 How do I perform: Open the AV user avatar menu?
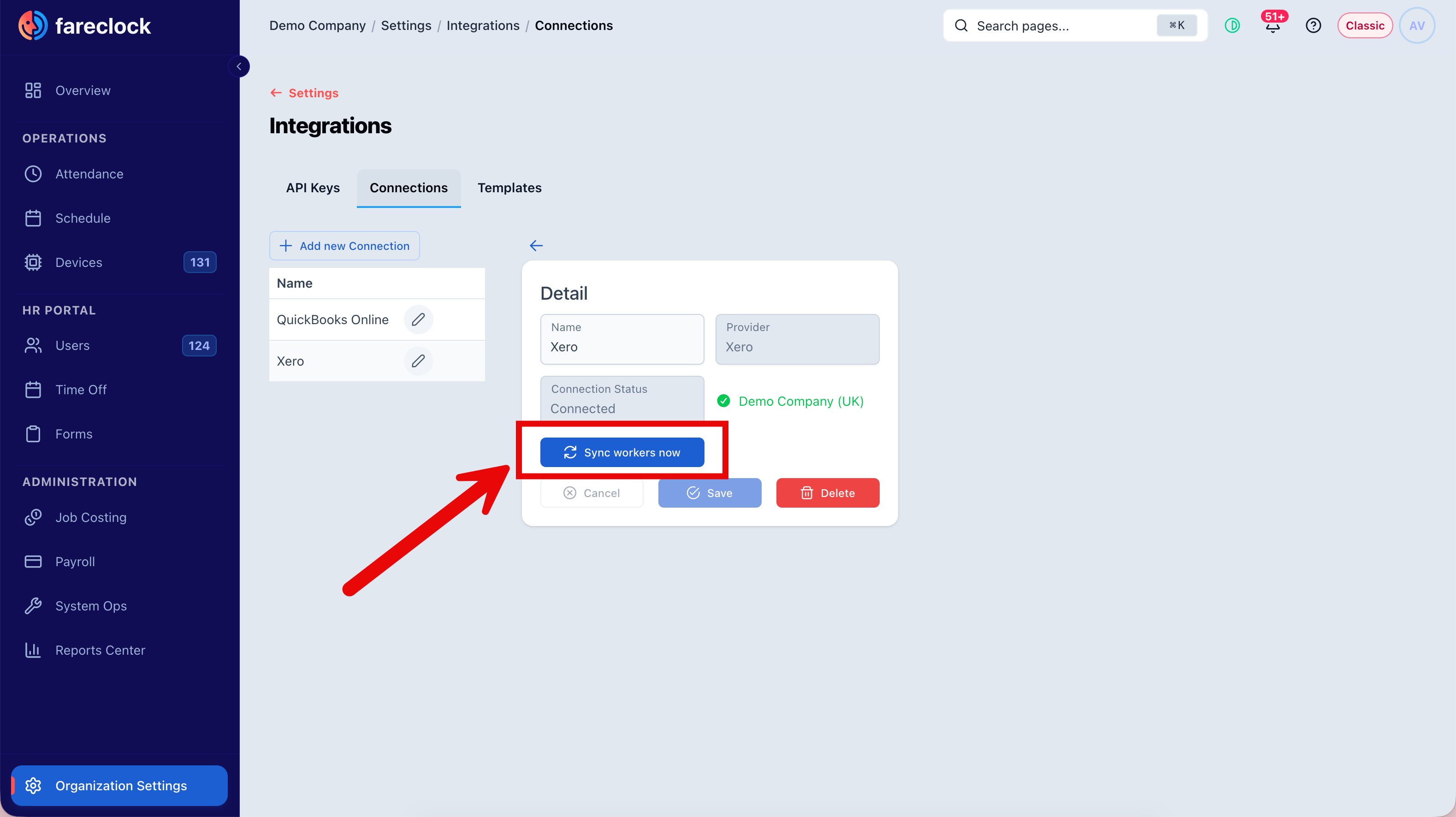[x=1416, y=25]
